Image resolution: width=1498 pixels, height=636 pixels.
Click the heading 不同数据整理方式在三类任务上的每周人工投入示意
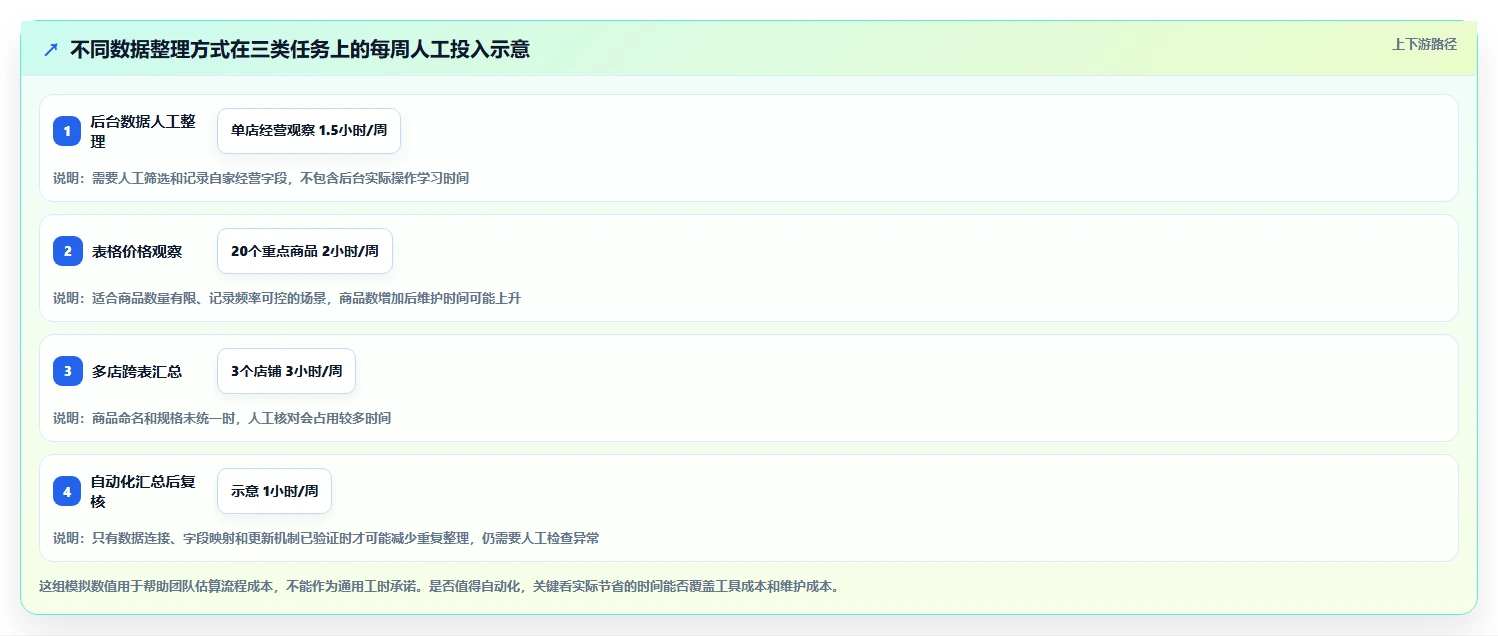(x=300, y=49)
